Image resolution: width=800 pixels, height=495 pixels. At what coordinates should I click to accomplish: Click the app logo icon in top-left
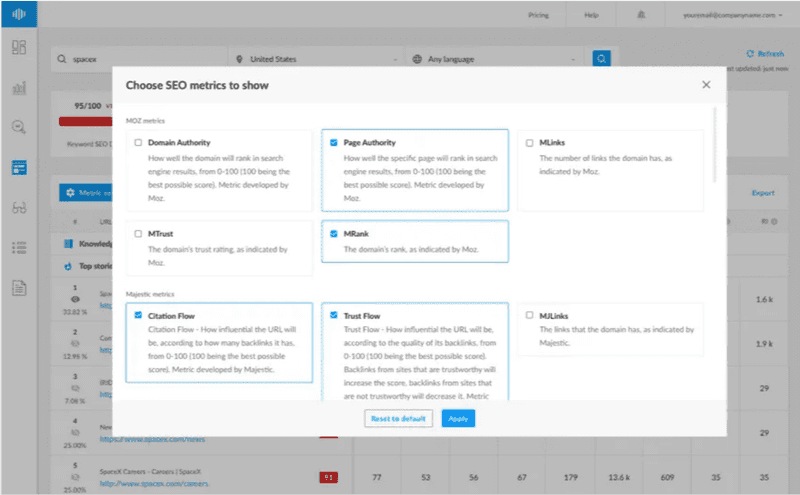click(x=19, y=14)
